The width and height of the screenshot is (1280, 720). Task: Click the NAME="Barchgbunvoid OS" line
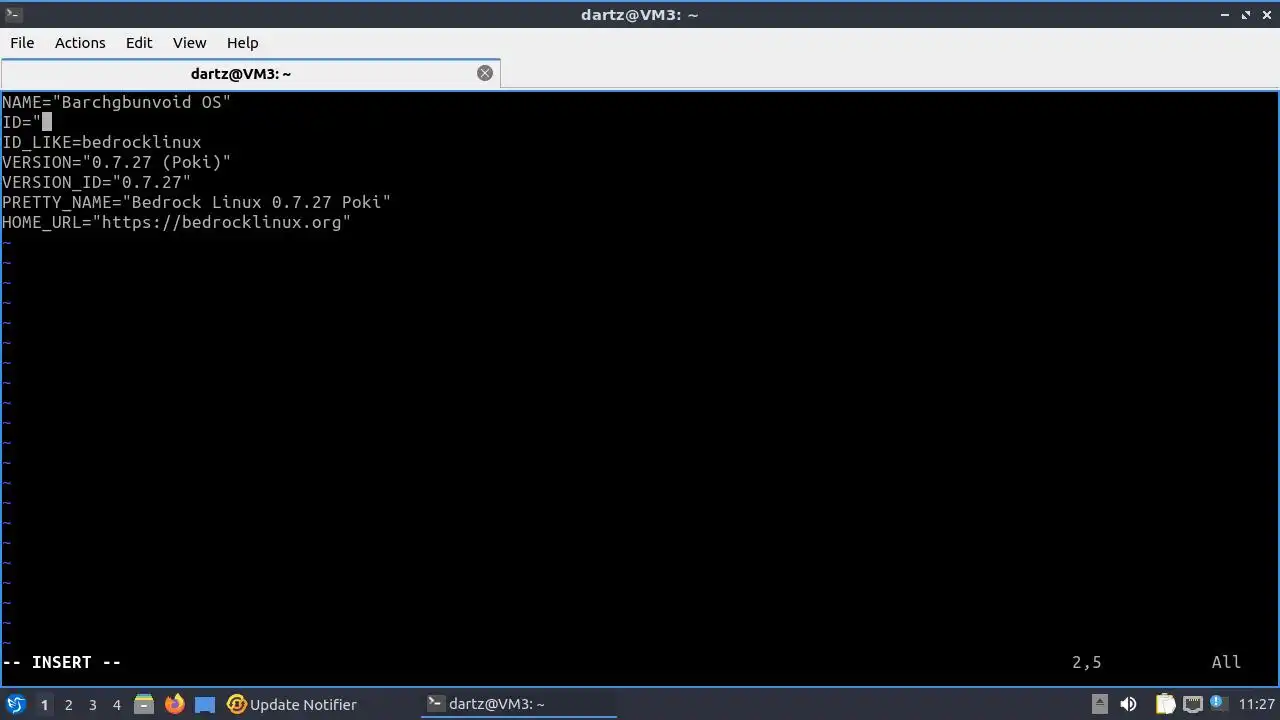(116, 102)
